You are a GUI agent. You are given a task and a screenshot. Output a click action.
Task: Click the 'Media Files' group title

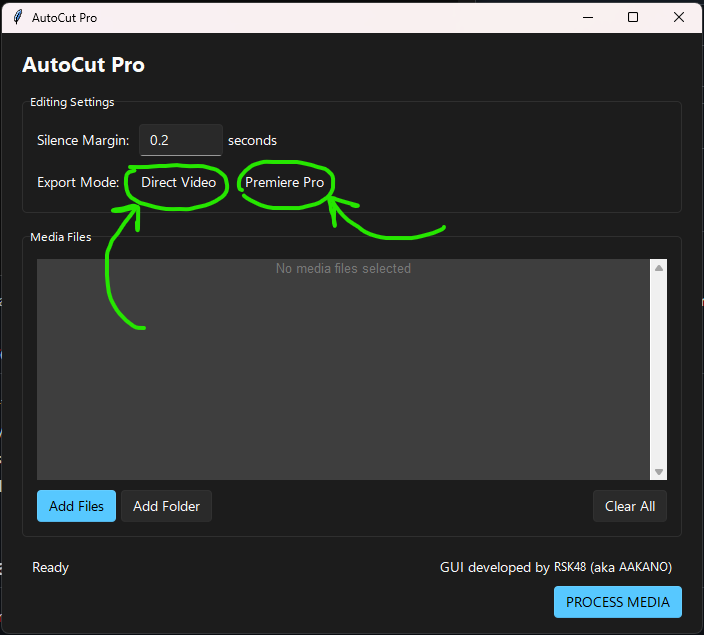click(61, 237)
